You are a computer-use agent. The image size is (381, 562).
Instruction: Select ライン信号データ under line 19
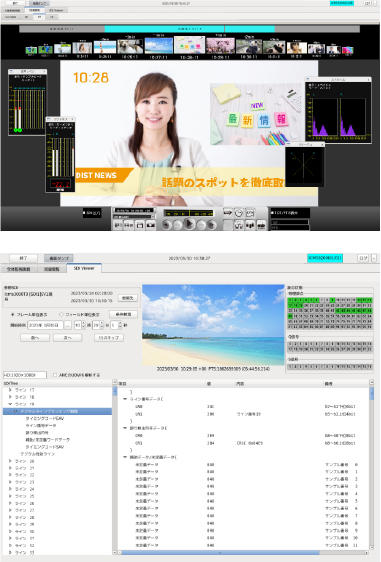coord(41,425)
